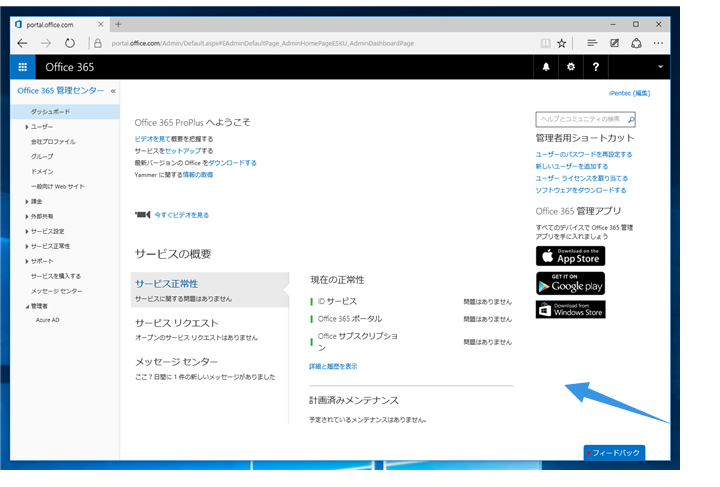
Task: Select the サービス正常性 overview card
Action: click(210, 290)
